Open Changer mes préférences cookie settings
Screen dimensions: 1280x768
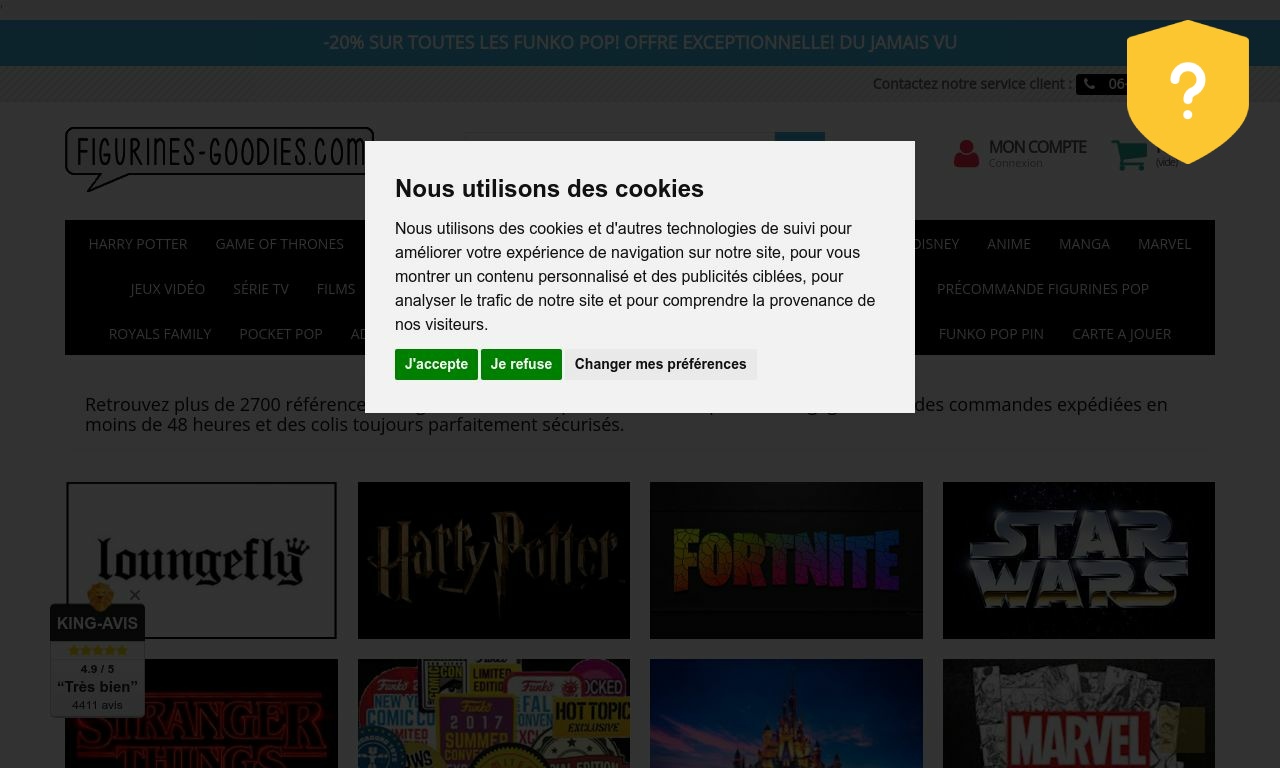click(x=660, y=364)
